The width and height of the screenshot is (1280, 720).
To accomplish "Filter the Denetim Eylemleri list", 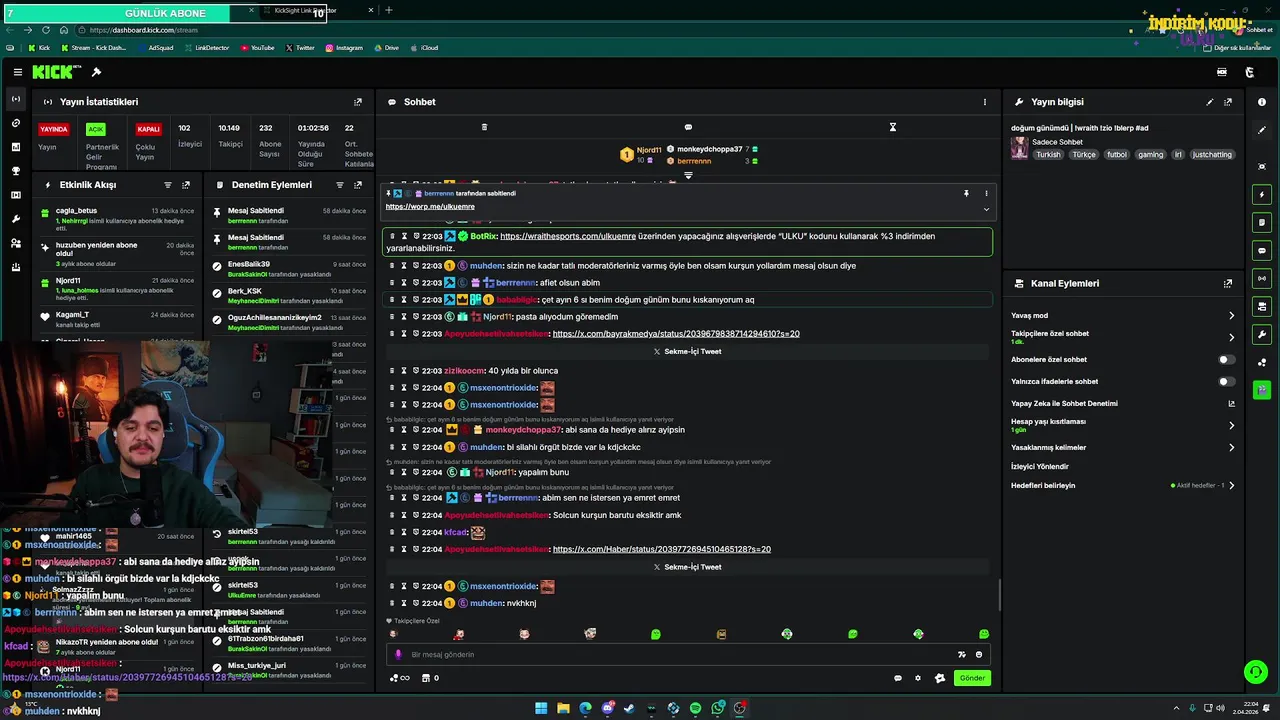I will (x=340, y=185).
